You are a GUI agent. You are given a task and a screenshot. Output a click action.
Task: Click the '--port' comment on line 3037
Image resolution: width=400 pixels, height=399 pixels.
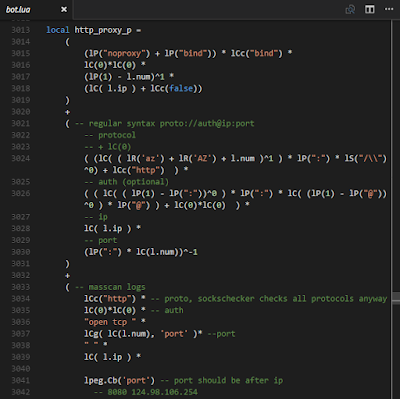coord(221,334)
